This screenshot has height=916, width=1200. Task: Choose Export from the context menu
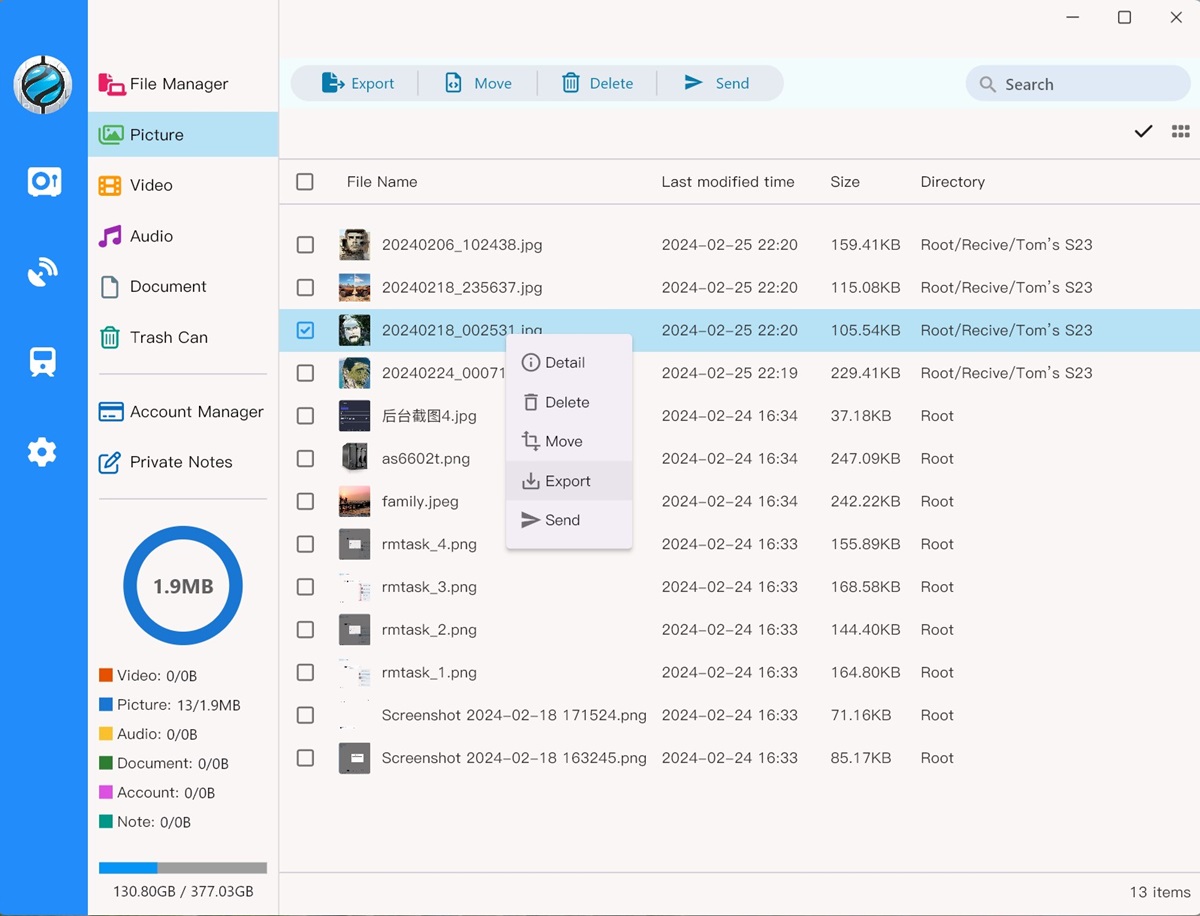click(x=569, y=481)
